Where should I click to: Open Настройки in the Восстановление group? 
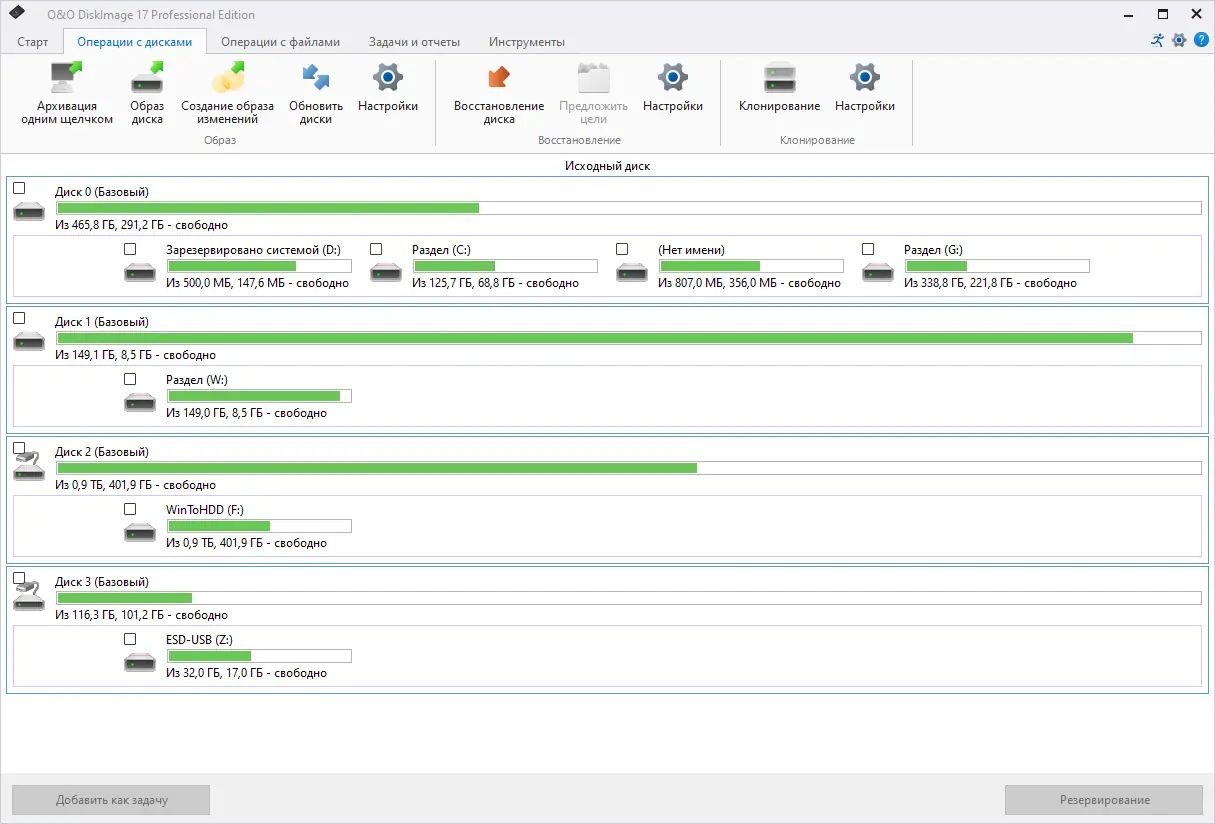point(673,88)
